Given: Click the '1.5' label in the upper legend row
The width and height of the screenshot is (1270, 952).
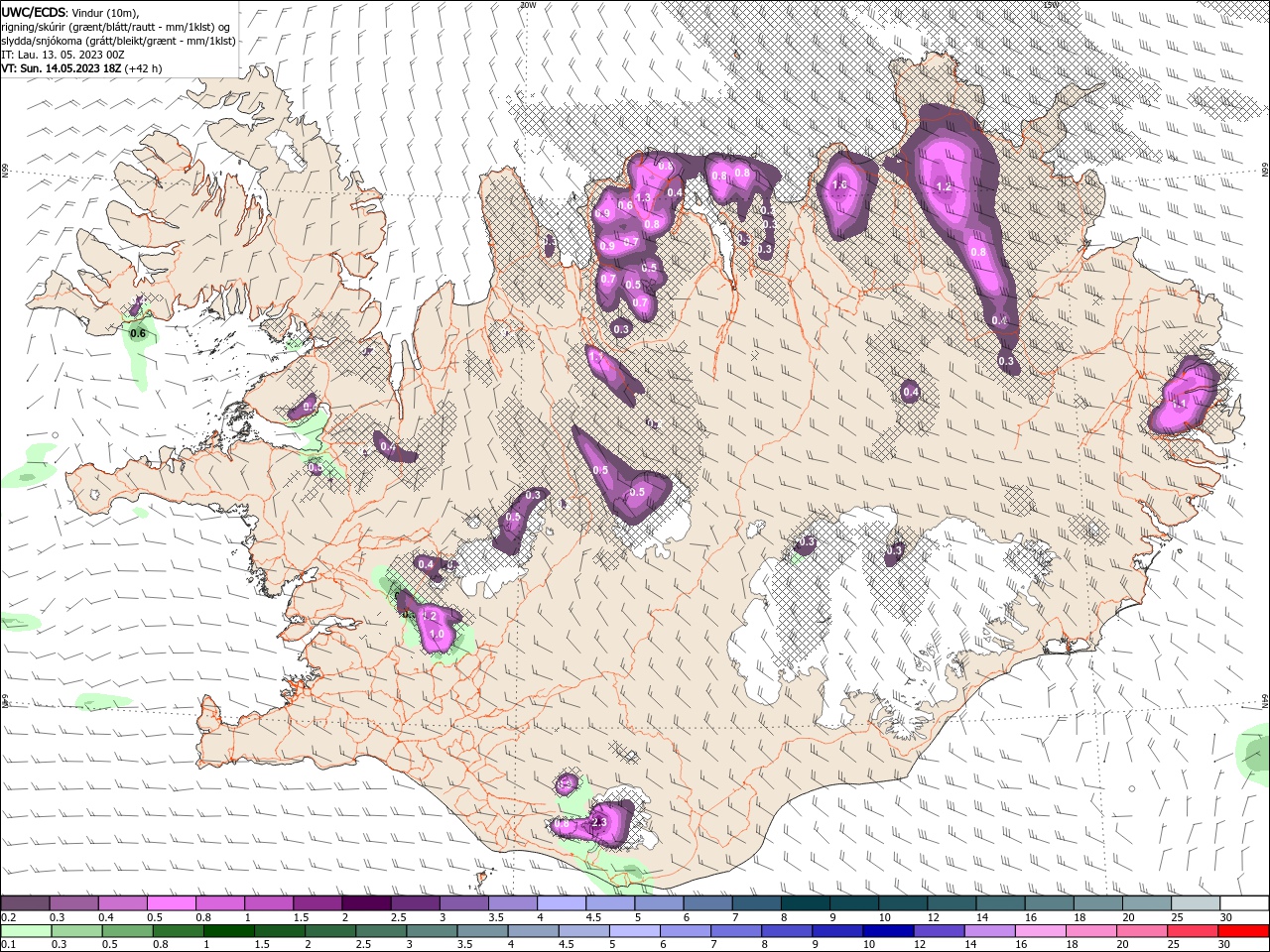Looking at the screenshot, I should click(x=300, y=917).
